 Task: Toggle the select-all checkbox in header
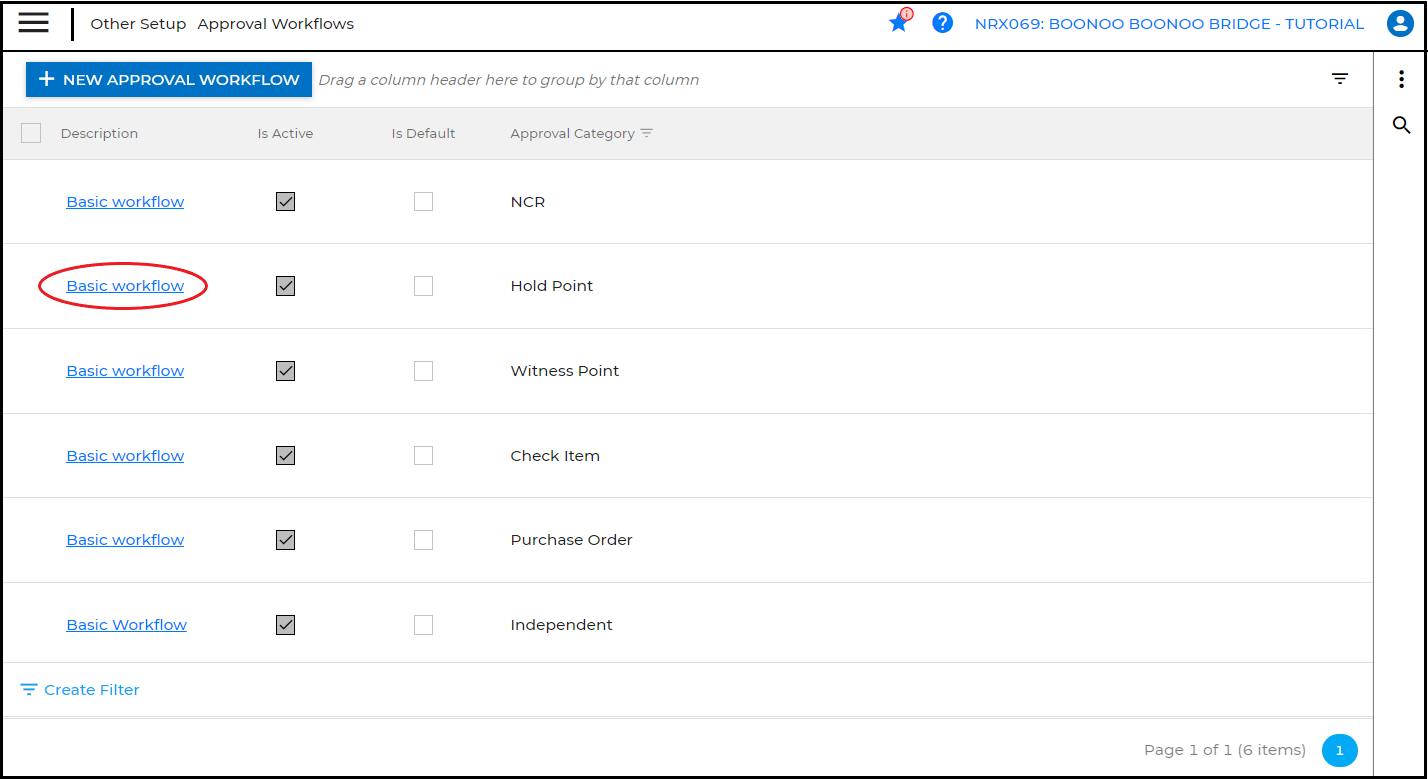click(31, 133)
